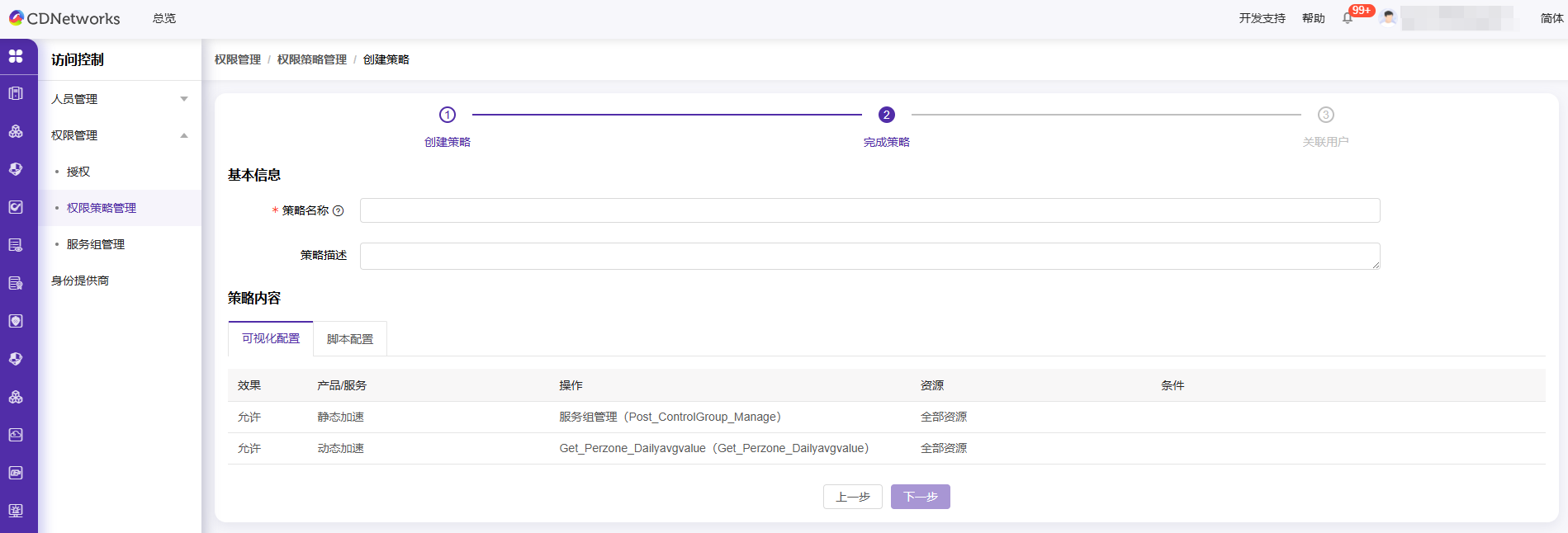1568x533 pixels.
Task: Click the notification bell icon
Action: tap(1348, 18)
